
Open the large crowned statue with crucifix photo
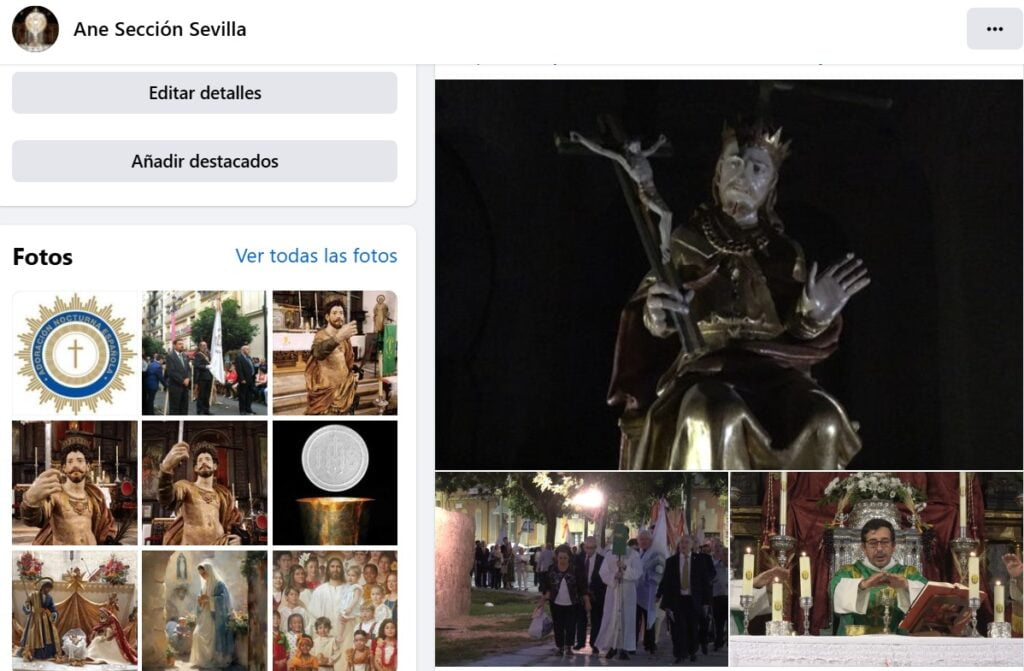click(x=728, y=275)
